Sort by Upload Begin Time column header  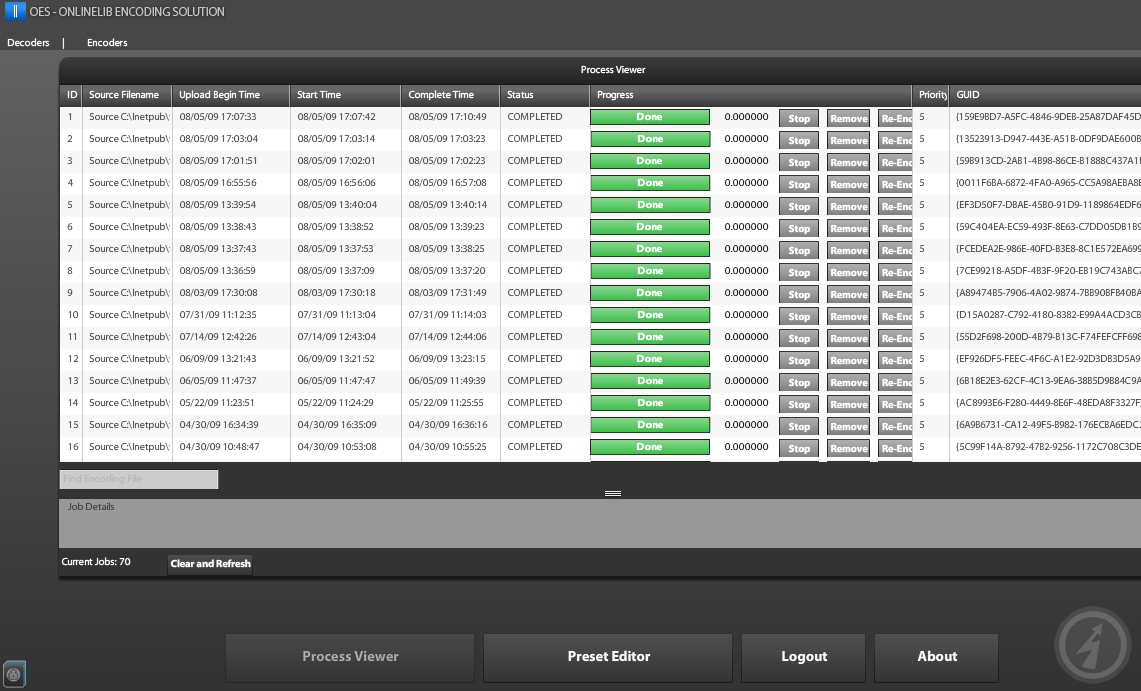[x=219, y=95]
